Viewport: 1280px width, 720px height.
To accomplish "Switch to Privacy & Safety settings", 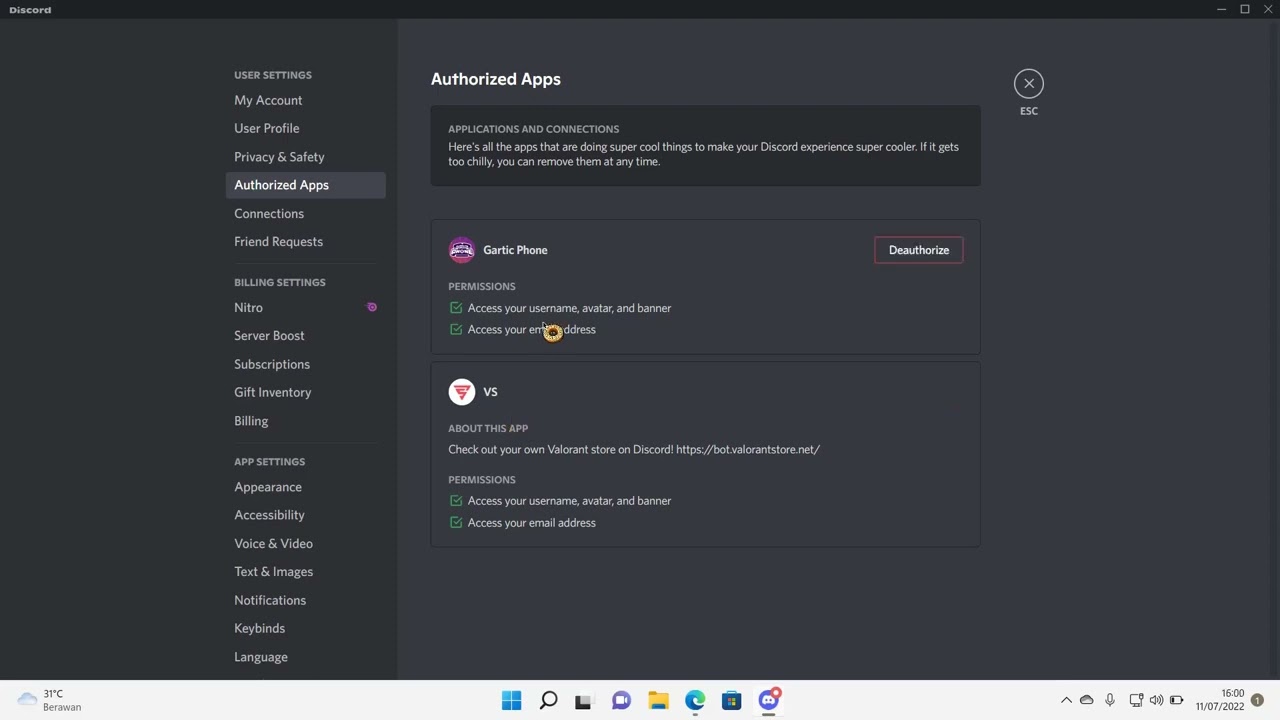I will coord(279,157).
